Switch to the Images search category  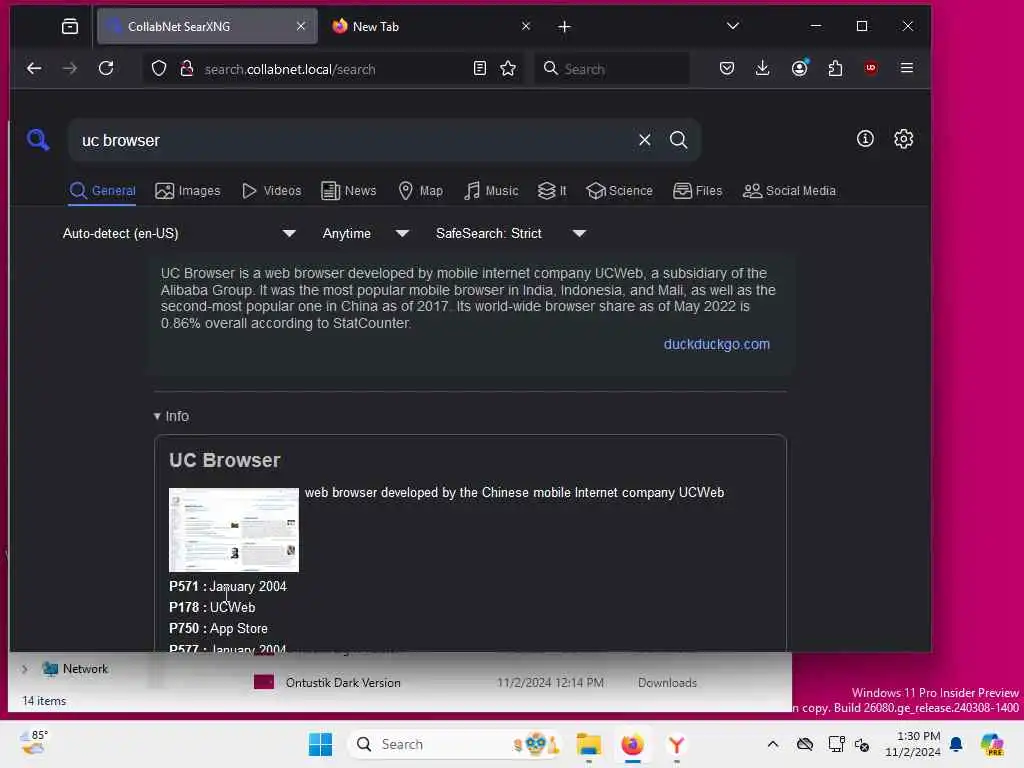click(187, 191)
